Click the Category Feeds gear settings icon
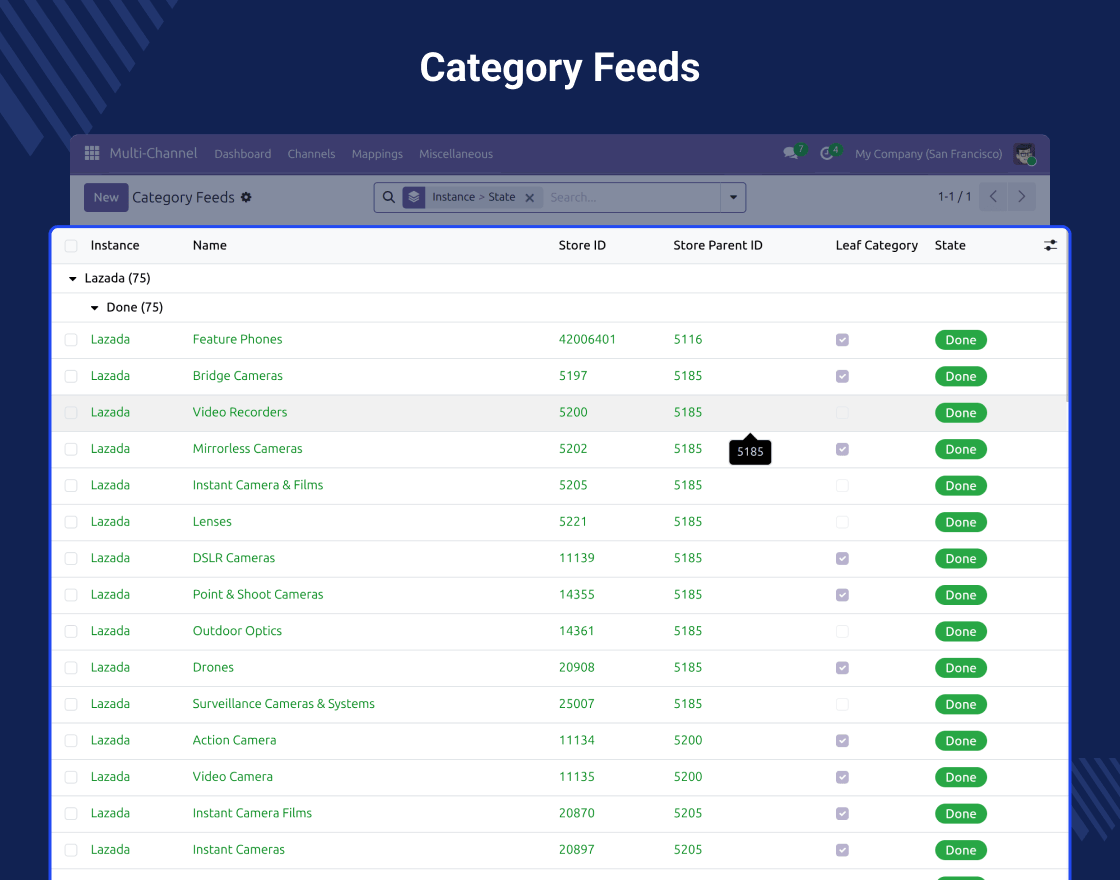 point(246,197)
